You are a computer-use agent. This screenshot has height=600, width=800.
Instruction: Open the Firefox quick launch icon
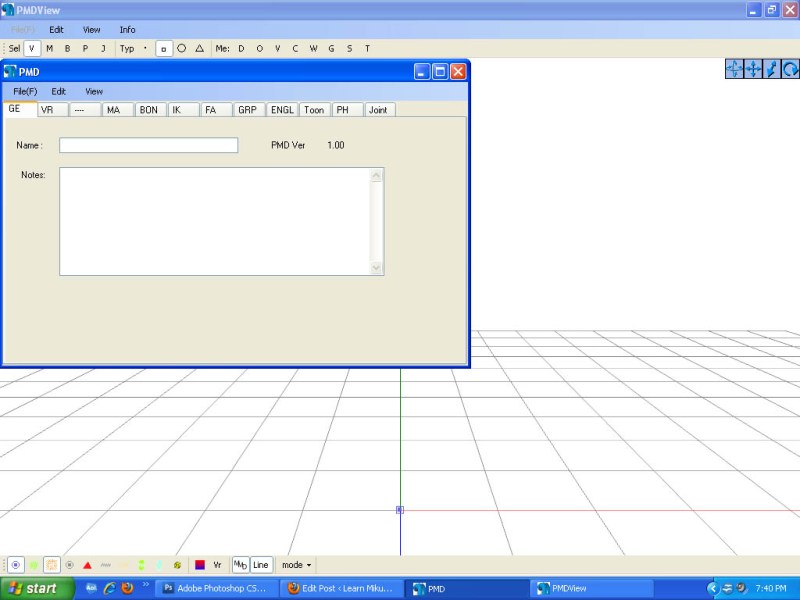(x=127, y=588)
